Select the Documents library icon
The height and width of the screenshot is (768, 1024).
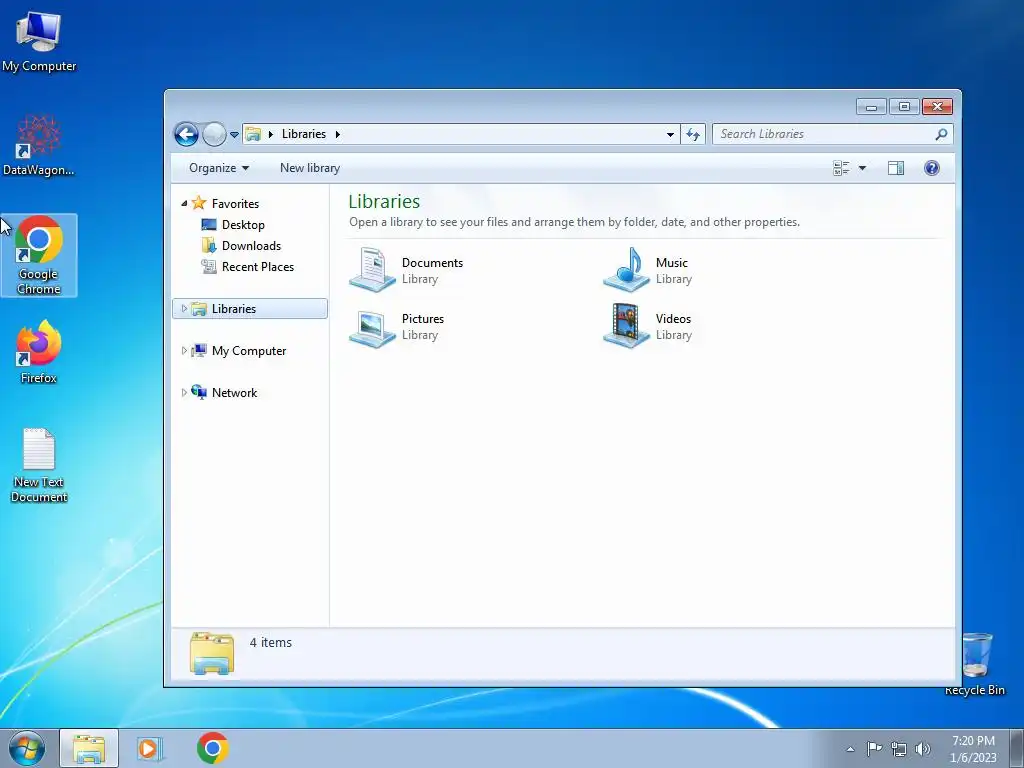(372, 270)
